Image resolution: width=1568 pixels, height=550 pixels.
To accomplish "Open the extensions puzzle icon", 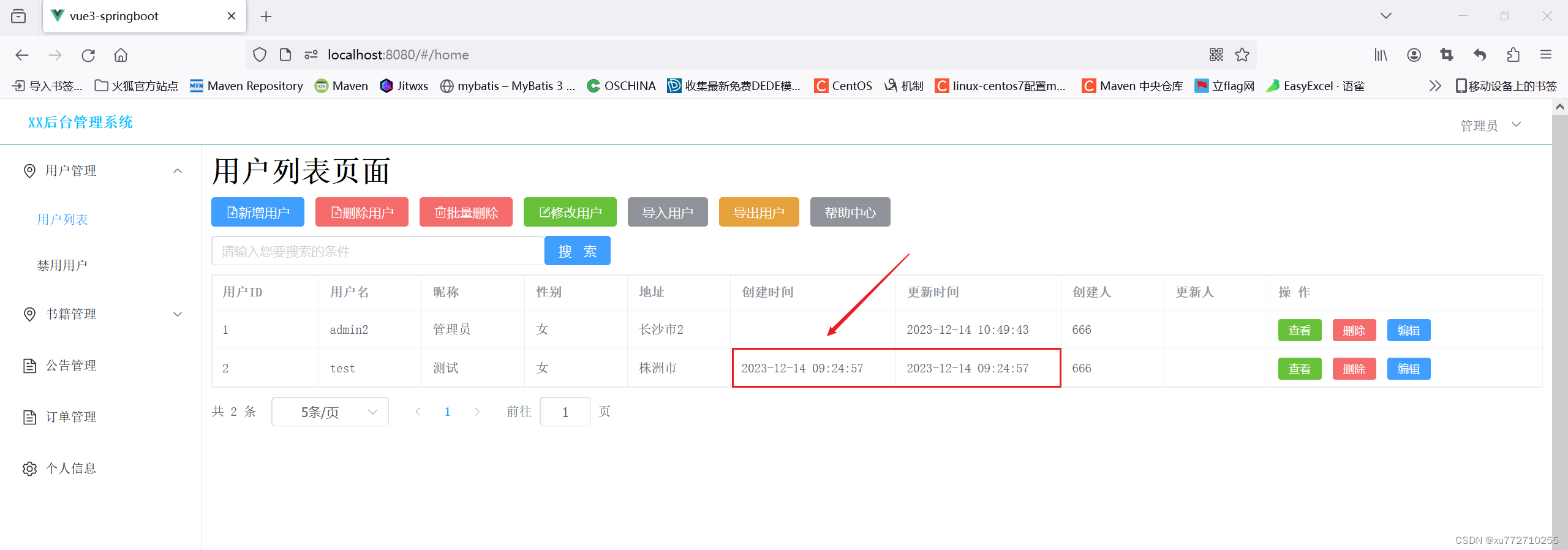I will (1513, 55).
